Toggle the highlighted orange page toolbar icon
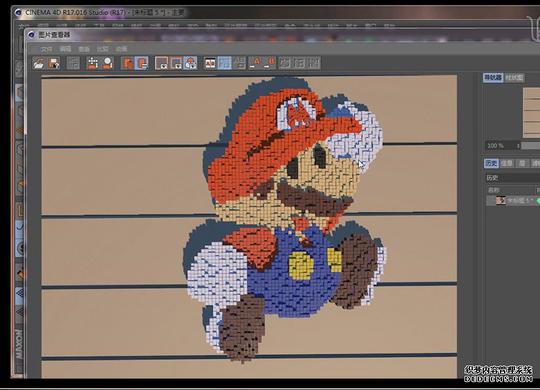Viewport: 540px width, 390px height. click(142, 63)
